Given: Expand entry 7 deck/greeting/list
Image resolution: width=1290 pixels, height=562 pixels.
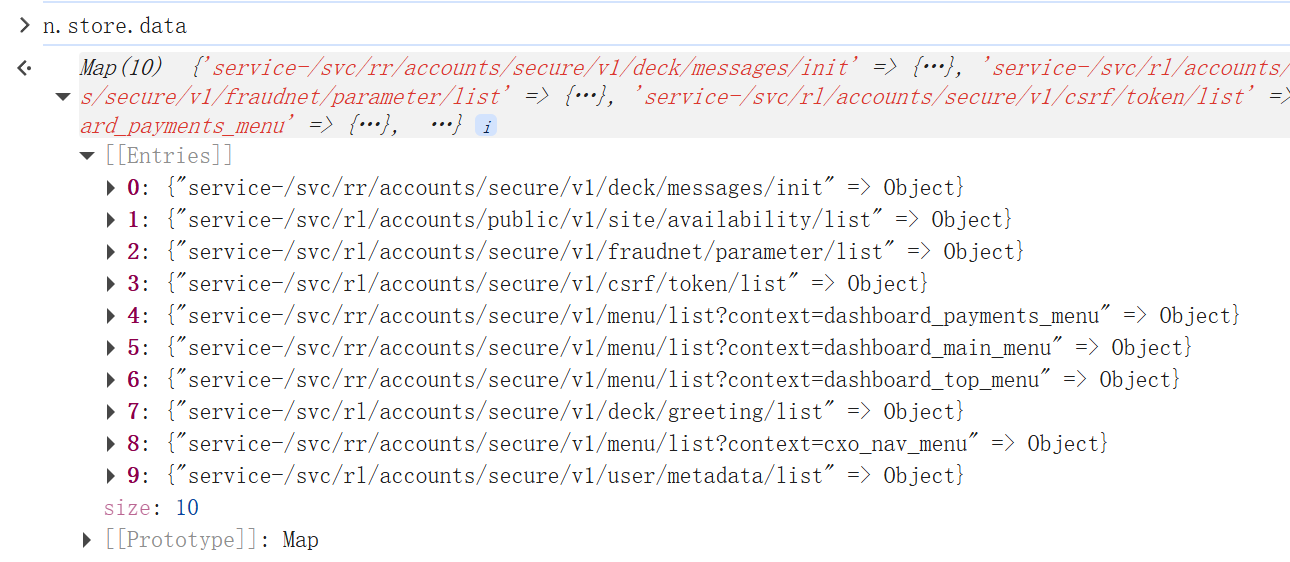Looking at the screenshot, I should (x=111, y=412).
